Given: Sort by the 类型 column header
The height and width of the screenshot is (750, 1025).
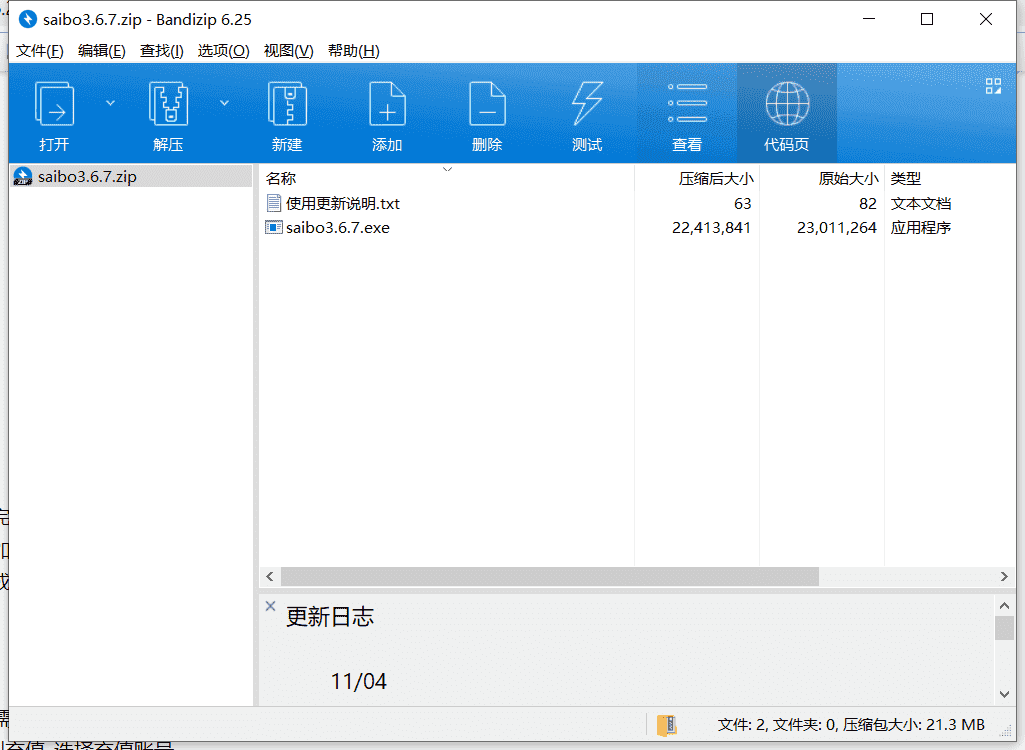Looking at the screenshot, I should click(x=905, y=178).
